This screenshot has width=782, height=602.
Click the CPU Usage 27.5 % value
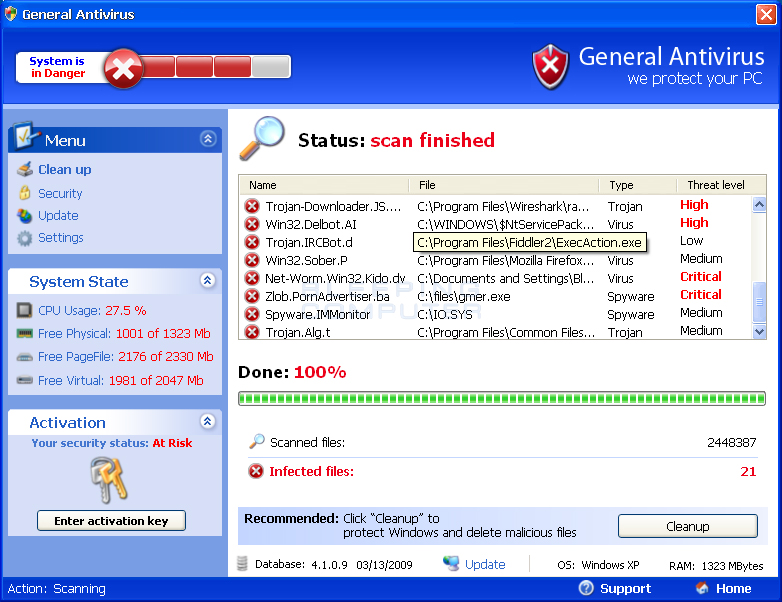(126, 310)
